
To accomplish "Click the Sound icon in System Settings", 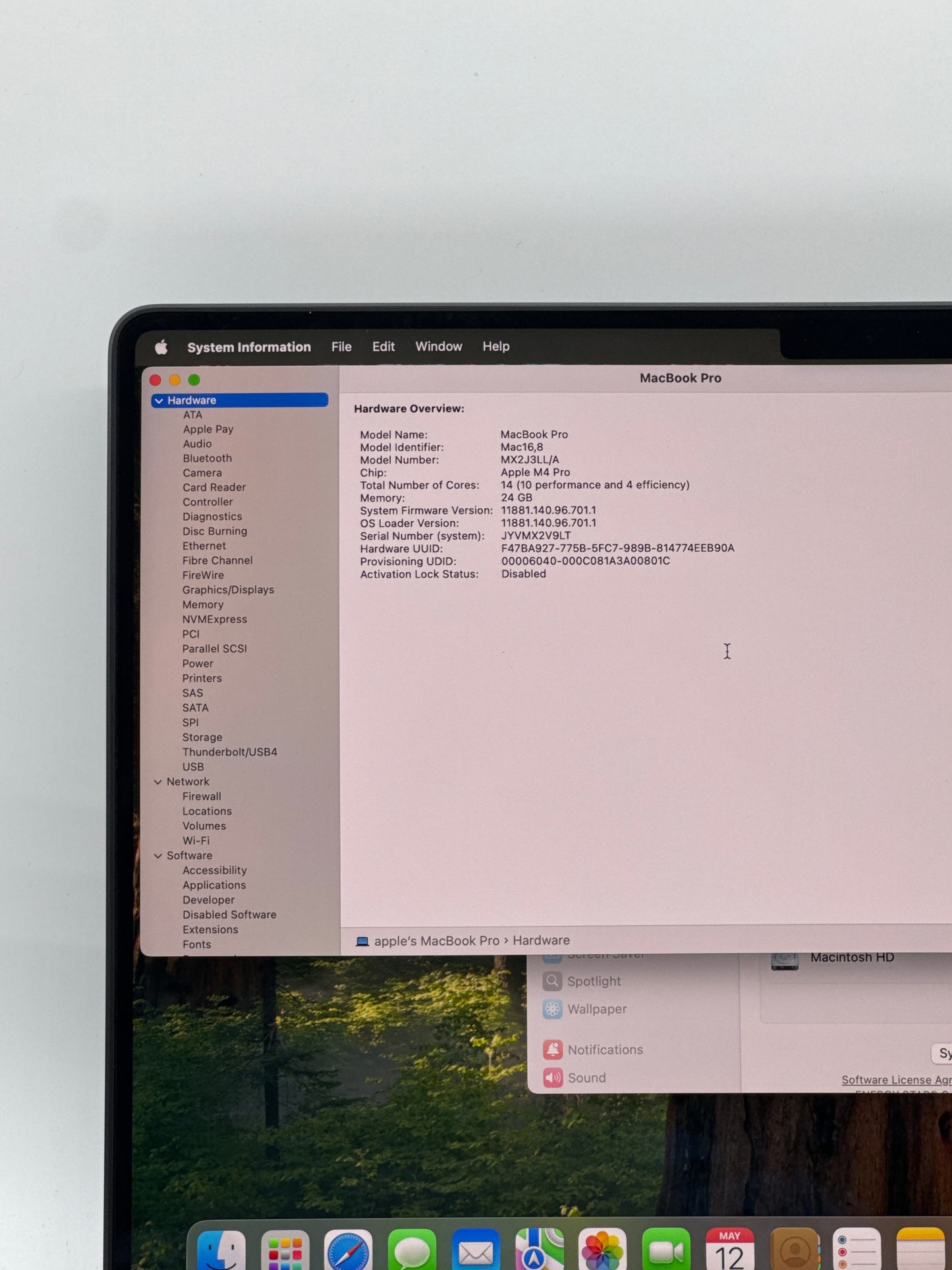I will pyautogui.click(x=552, y=1078).
